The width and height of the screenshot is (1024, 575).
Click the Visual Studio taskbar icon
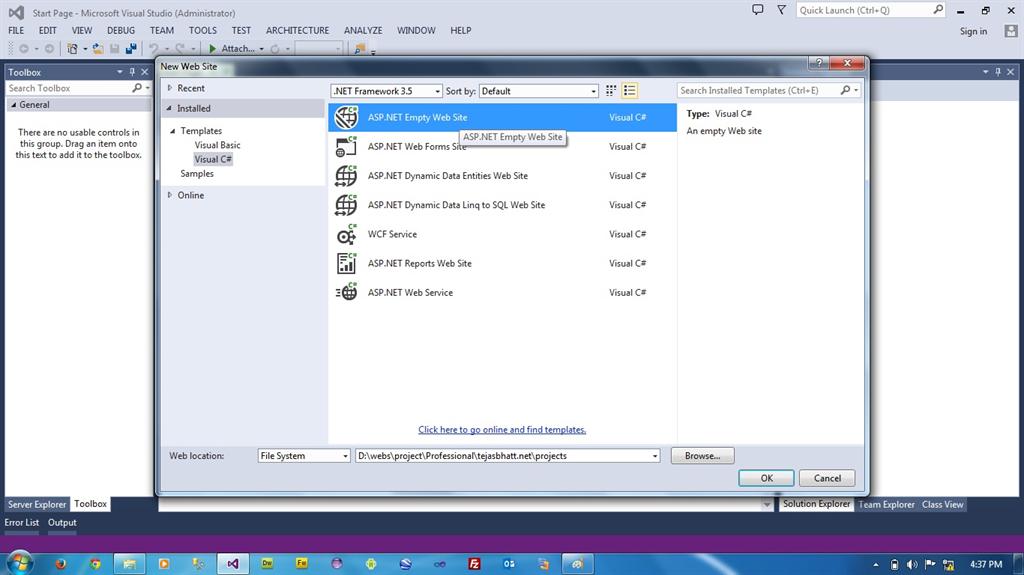[x=233, y=564]
